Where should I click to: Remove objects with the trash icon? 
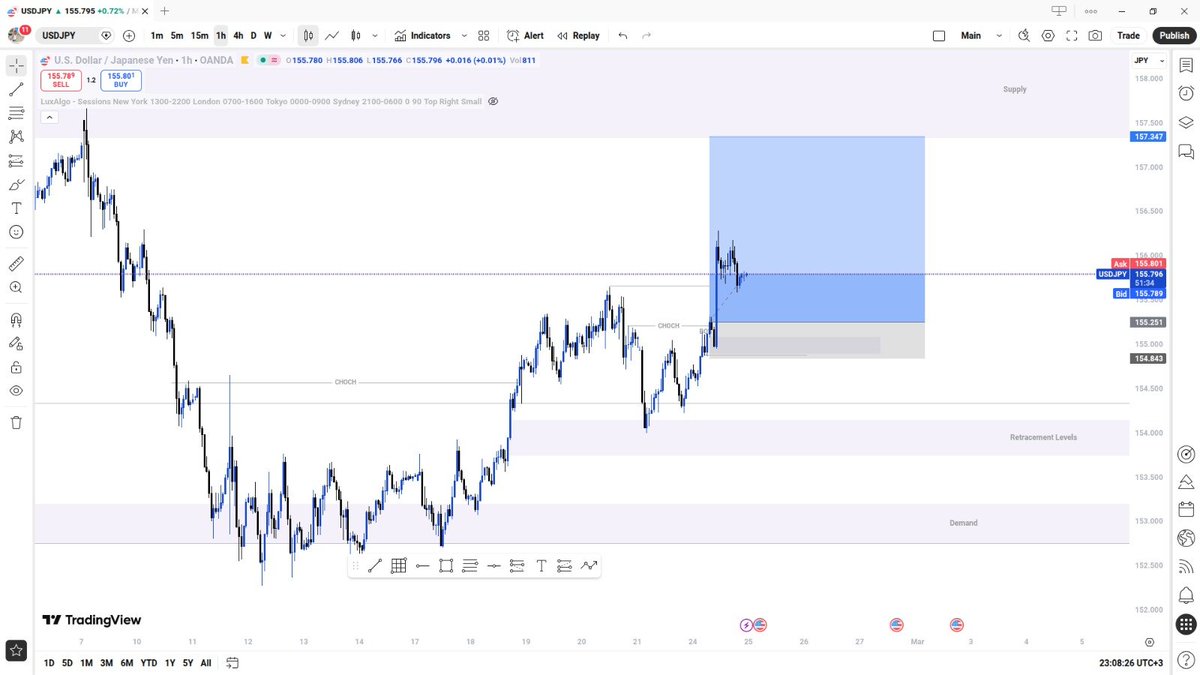16,422
